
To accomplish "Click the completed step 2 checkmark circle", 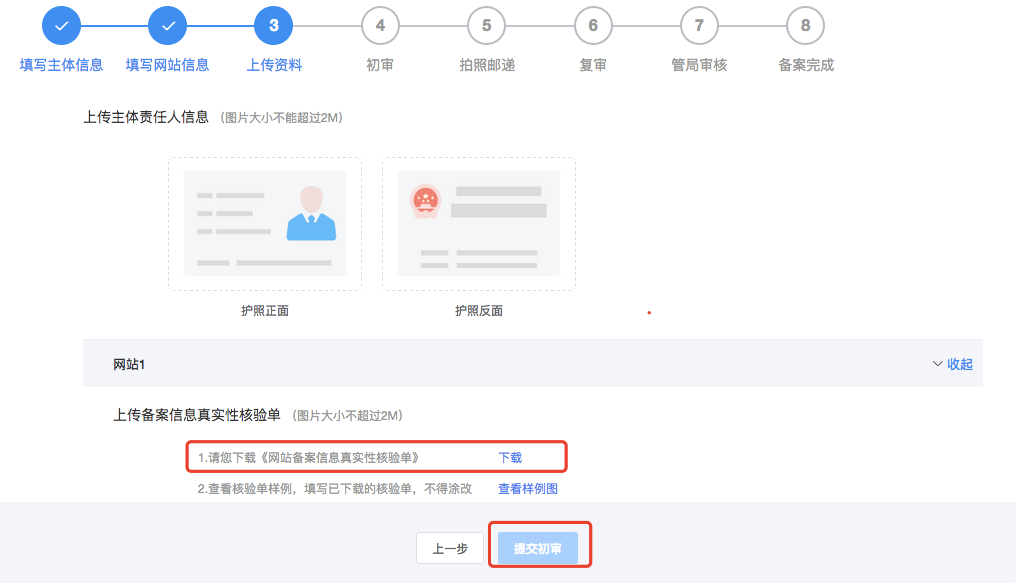I will (x=167, y=25).
